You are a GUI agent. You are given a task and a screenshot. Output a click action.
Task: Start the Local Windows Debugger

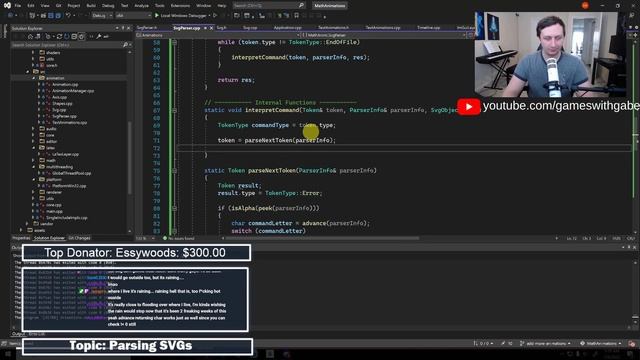pos(182,16)
